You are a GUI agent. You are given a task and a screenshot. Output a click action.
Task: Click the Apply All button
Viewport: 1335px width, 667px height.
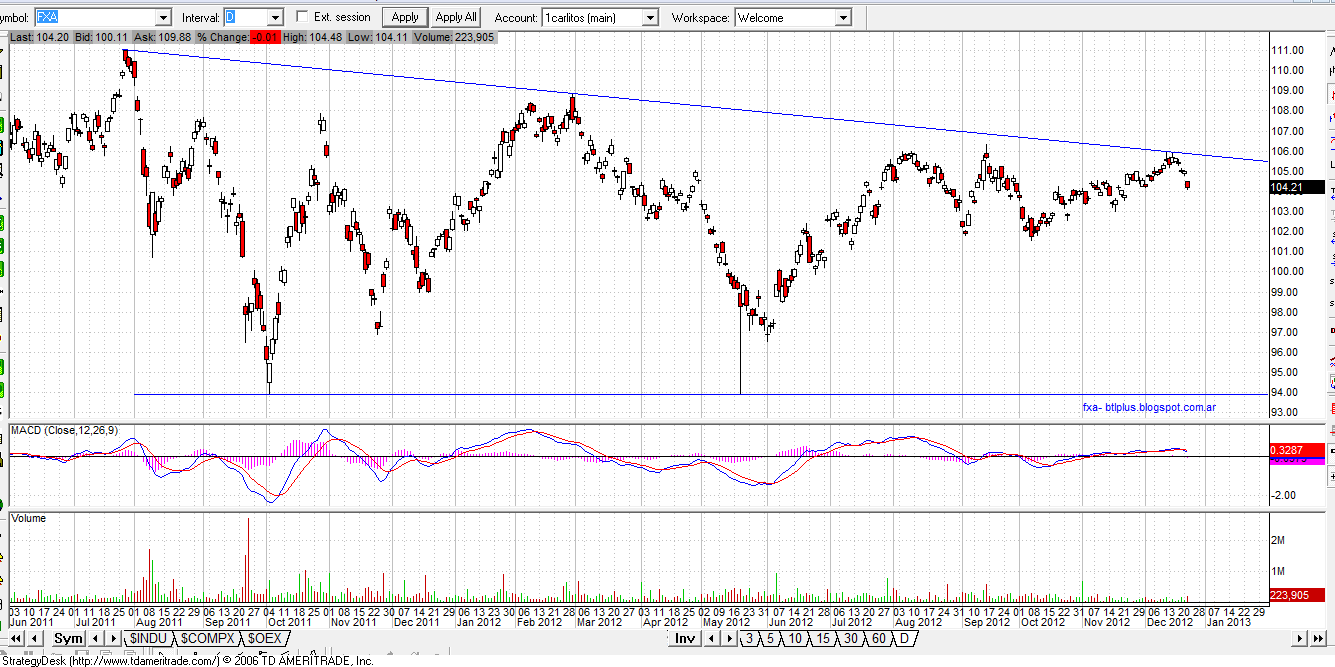coord(455,17)
